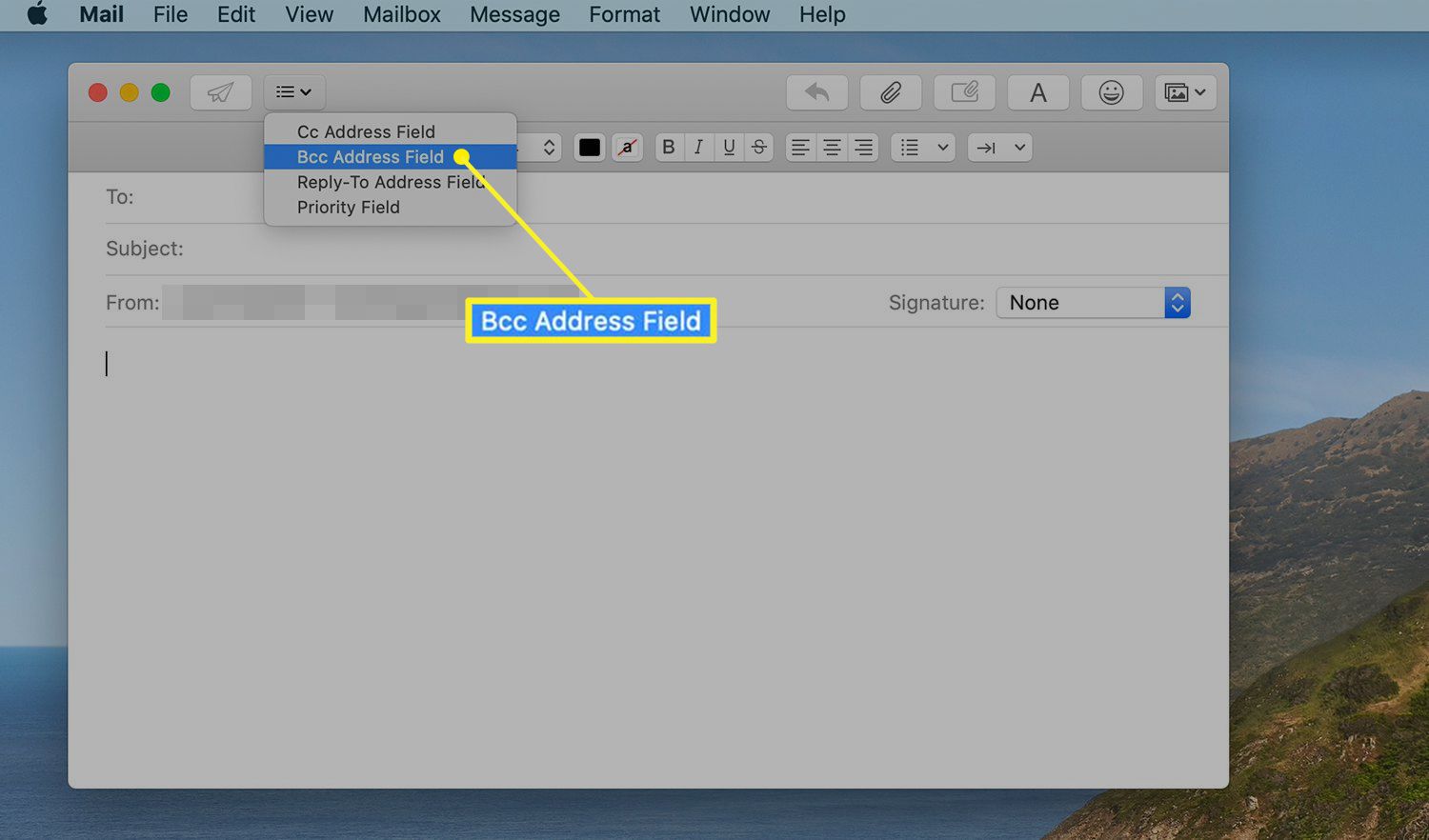Minimize the compose window with yellow button
The image size is (1429, 840).
coord(129,92)
